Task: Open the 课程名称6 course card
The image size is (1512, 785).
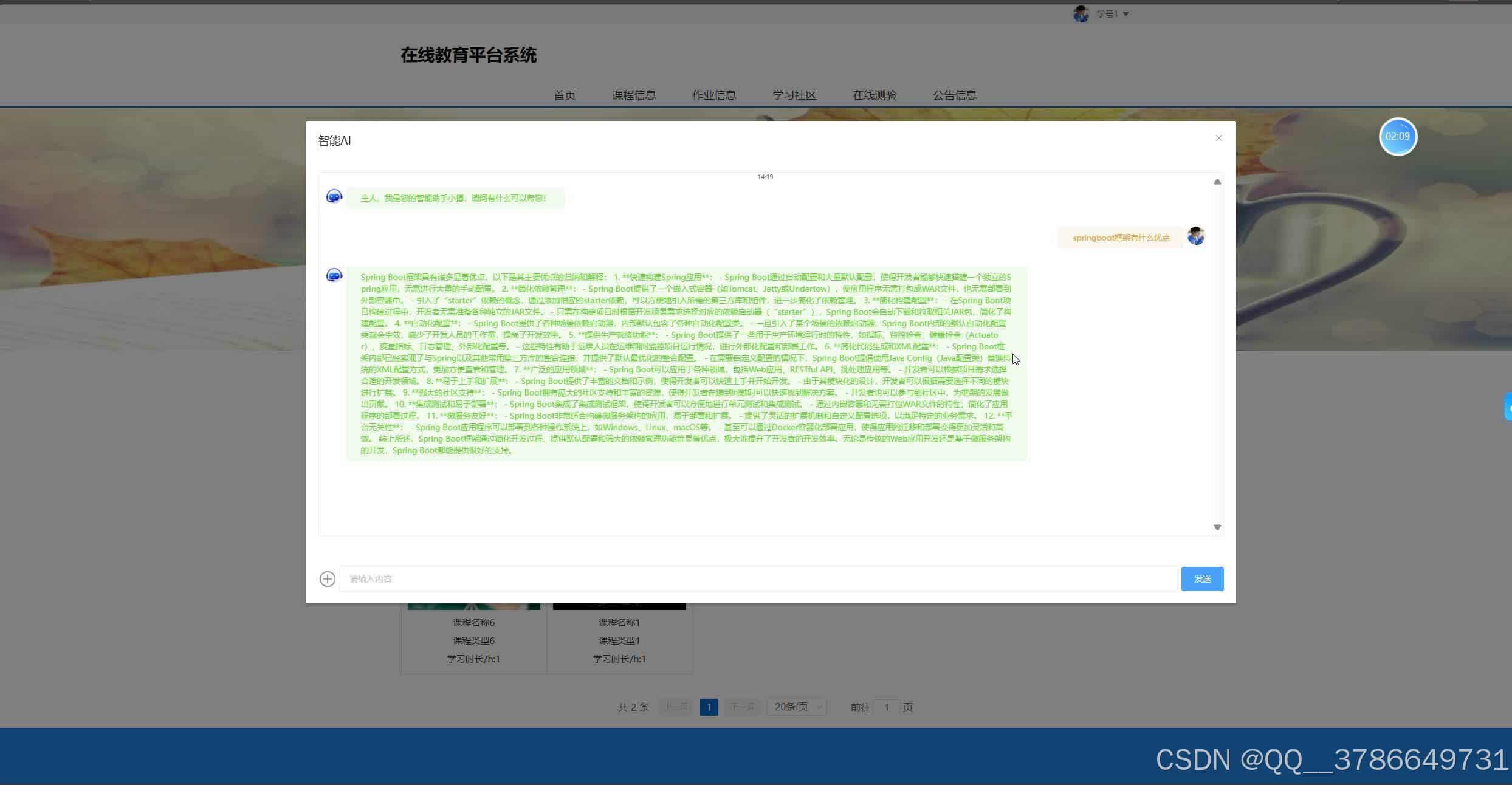Action: click(473, 622)
